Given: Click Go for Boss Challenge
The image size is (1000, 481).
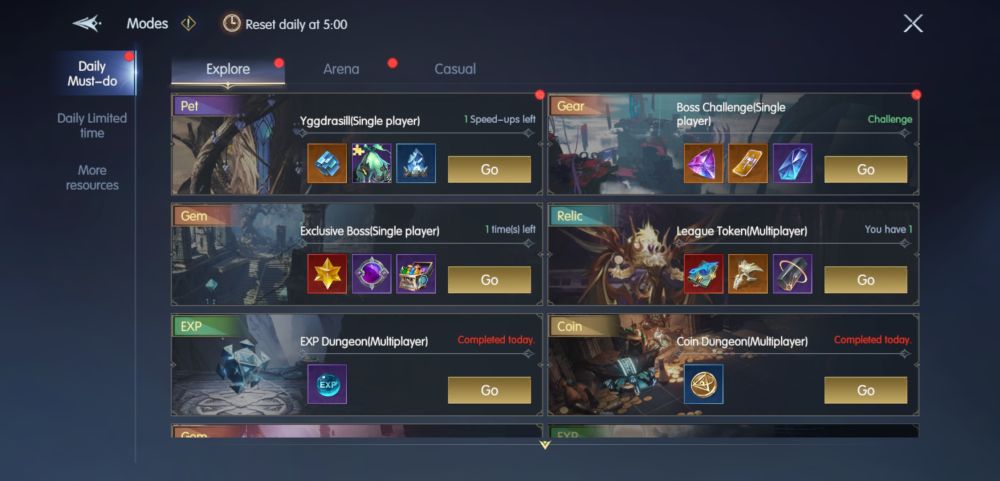Looking at the screenshot, I should 865,170.
